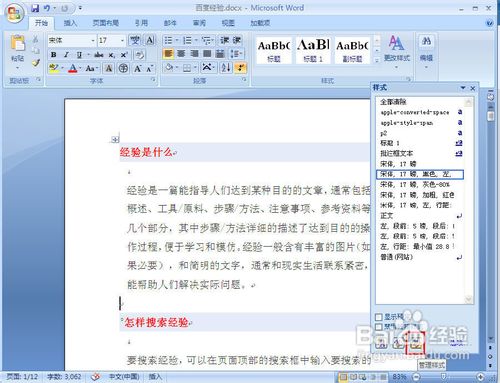Apply the 副标题 style from ribbon gallery
This screenshot has width=500, height=383.
point(352,50)
